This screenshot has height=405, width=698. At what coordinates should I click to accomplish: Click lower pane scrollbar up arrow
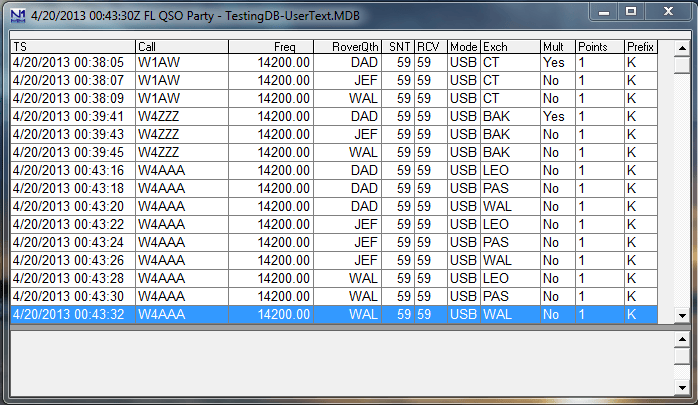pos(682,340)
